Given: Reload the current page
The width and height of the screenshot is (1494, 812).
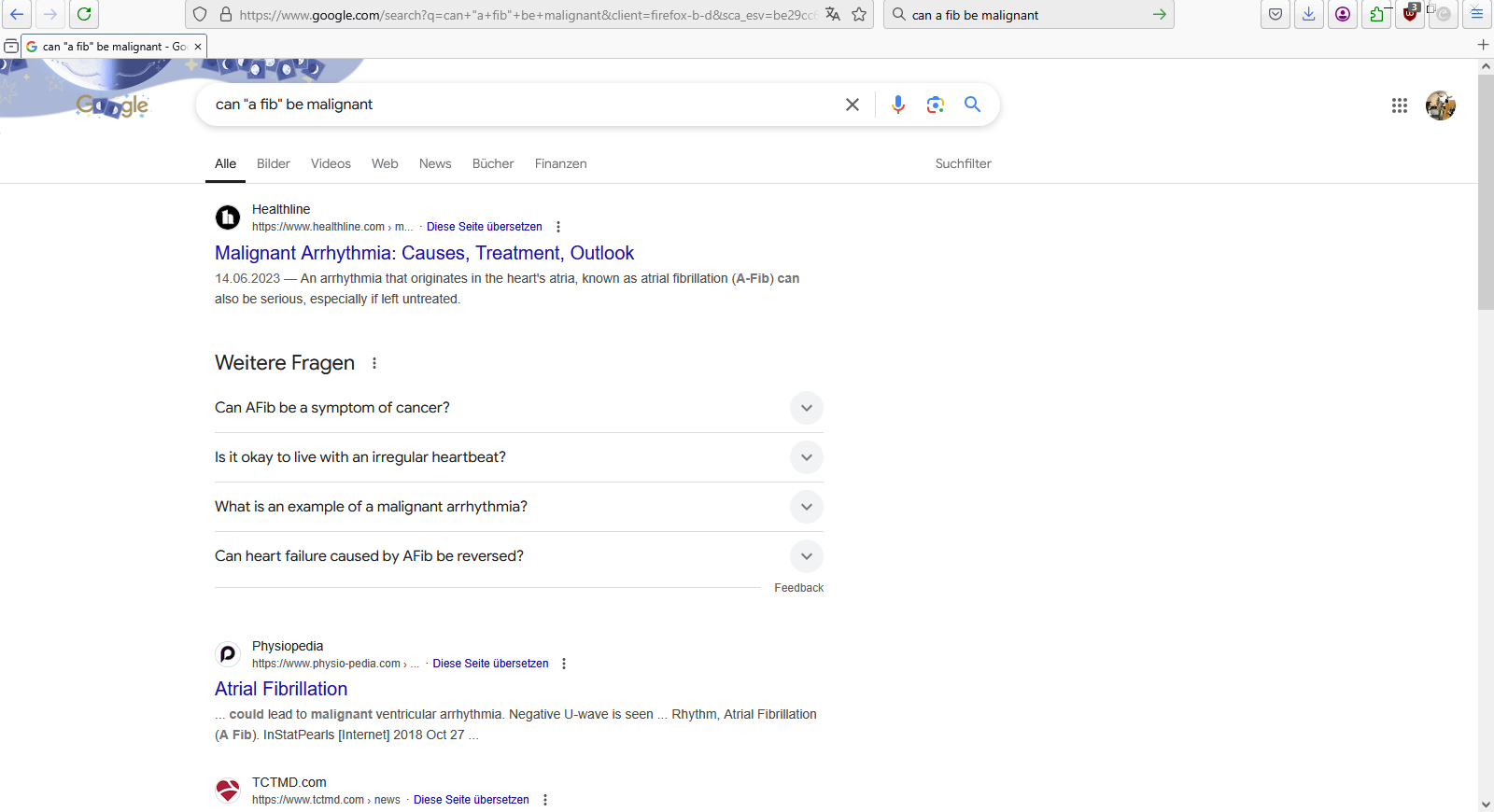Looking at the screenshot, I should pyautogui.click(x=84, y=14).
